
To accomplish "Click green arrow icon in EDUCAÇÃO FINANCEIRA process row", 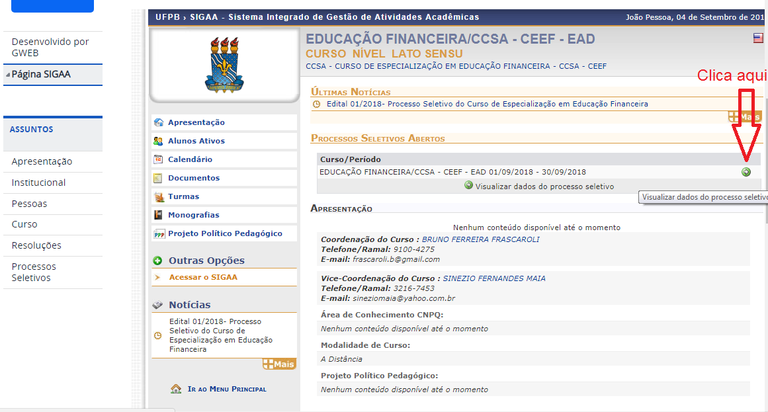I will coord(745,172).
